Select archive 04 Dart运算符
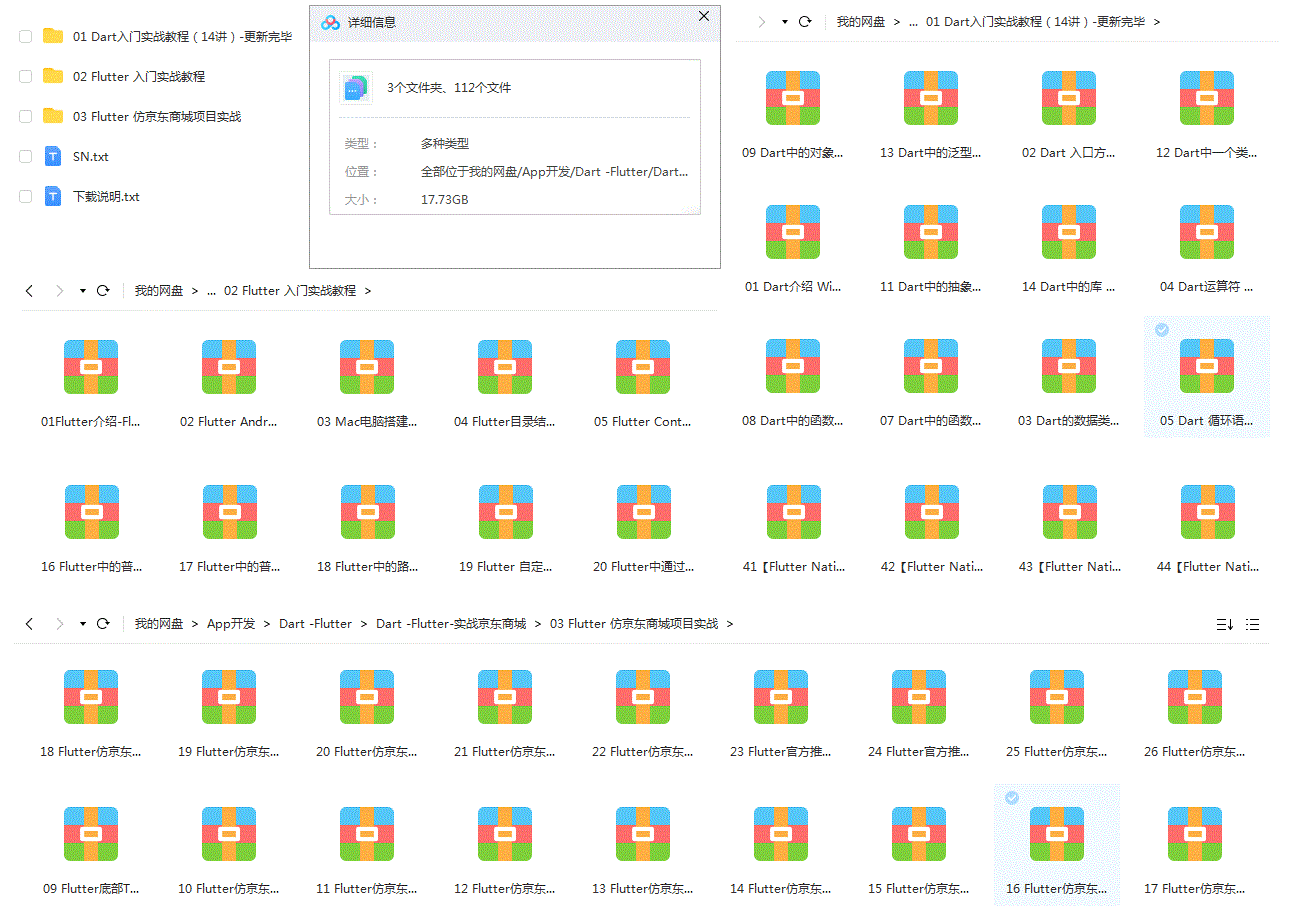This screenshot has width=1300, height=920. pyautogui.click(x=1207, y=232)
